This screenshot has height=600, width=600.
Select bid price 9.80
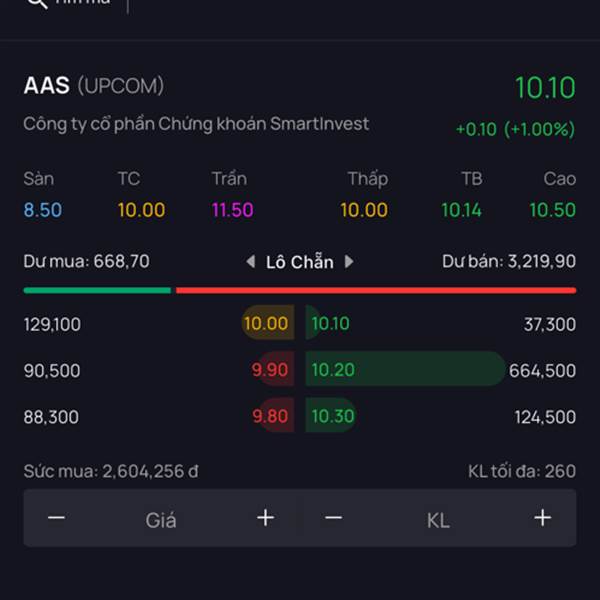click(x=270, y=416)
